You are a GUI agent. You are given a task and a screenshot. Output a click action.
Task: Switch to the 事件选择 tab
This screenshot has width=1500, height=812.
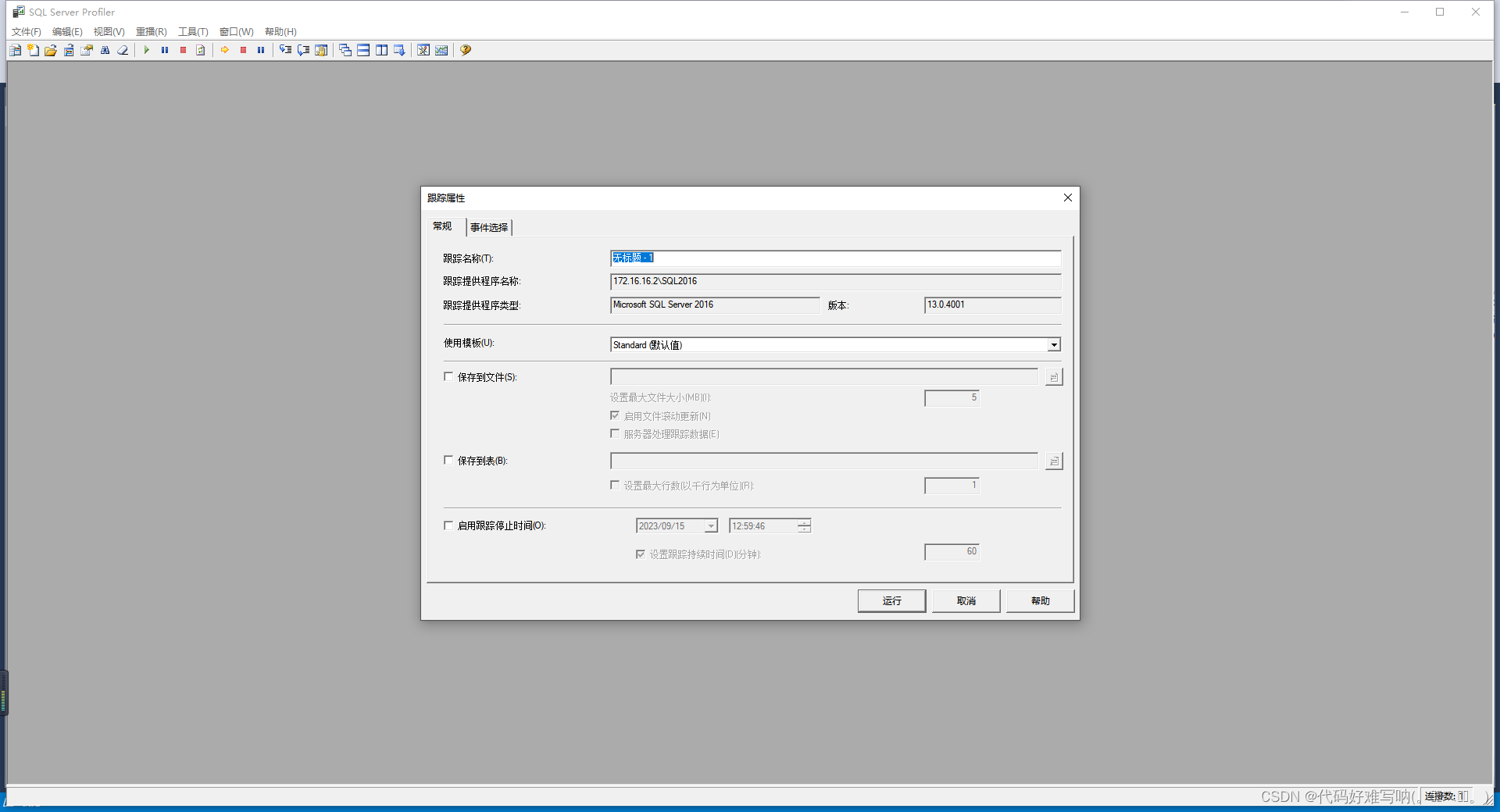(489, 227)
